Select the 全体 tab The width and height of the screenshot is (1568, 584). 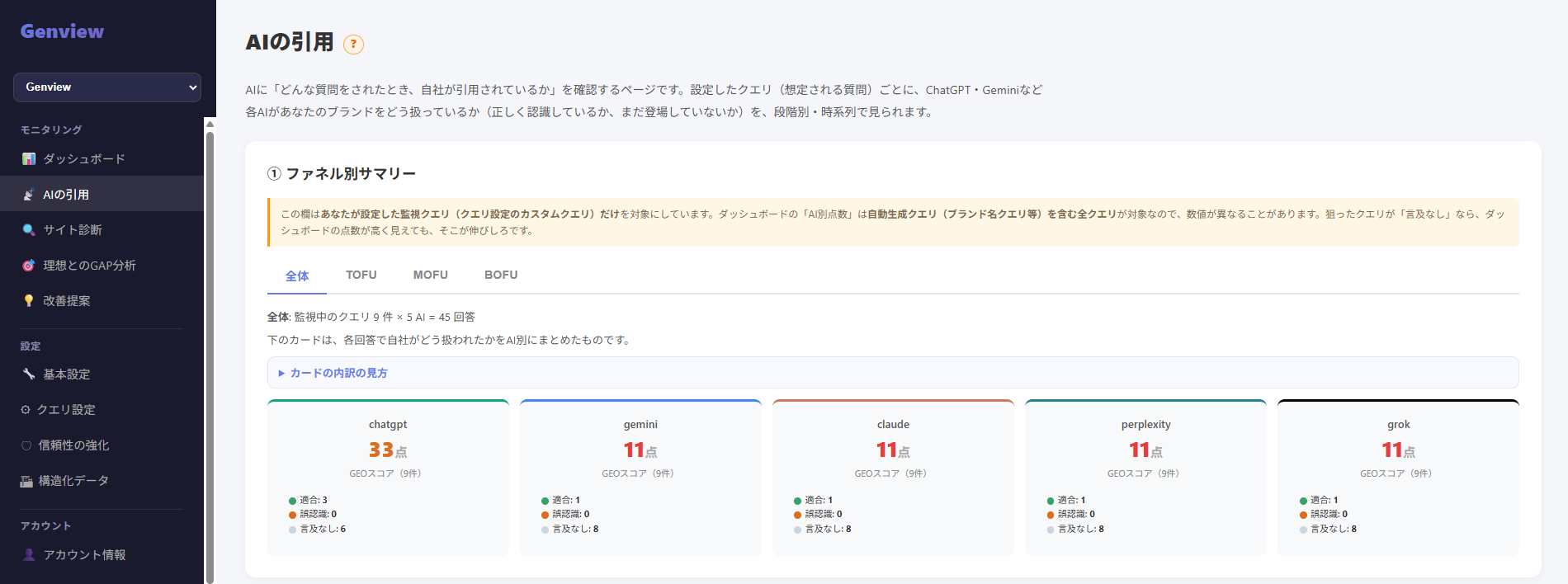tap(297, 276)
